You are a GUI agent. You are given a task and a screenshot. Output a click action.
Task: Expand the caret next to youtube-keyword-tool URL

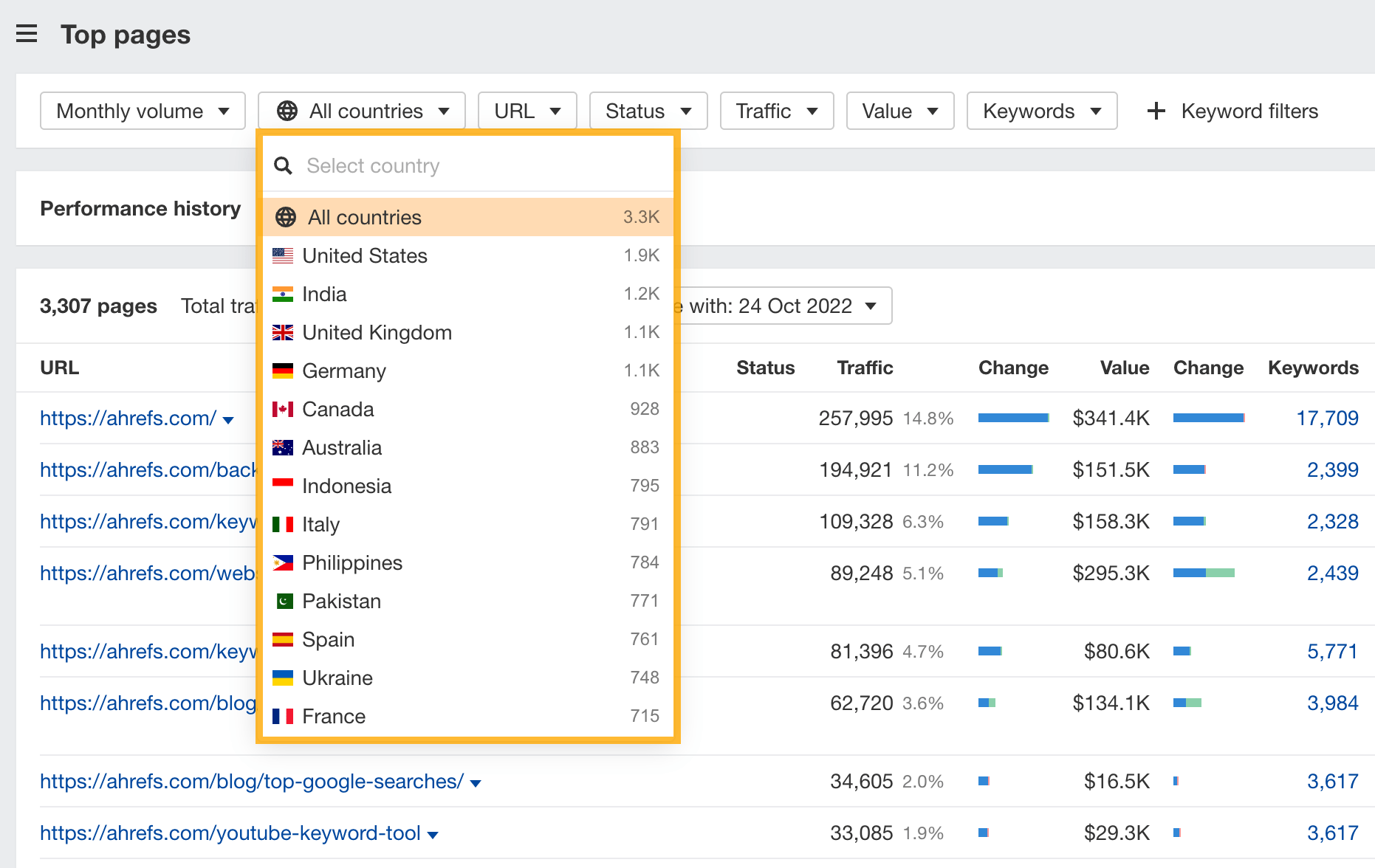[x=432, y=834]
